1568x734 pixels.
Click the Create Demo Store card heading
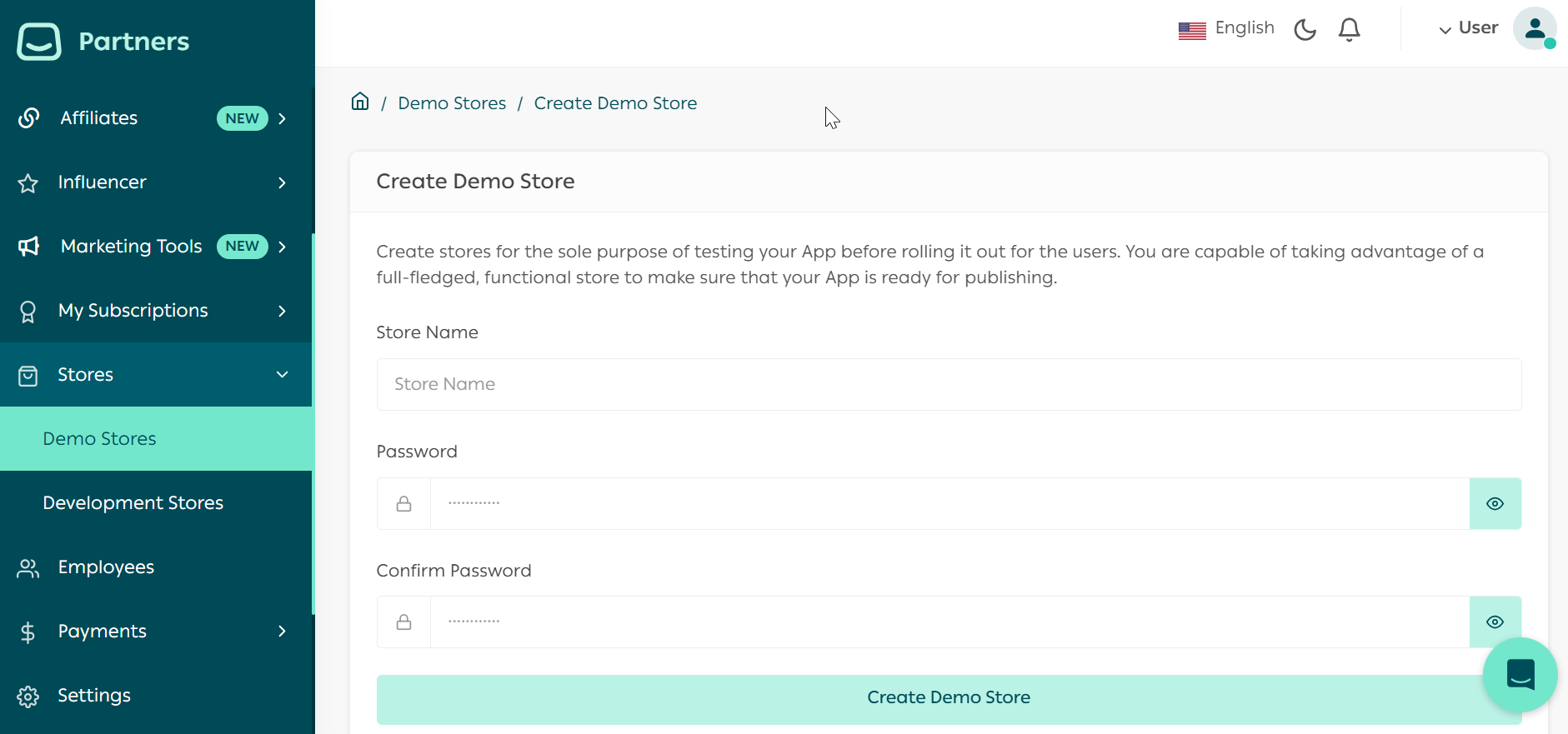pos(475,182)
